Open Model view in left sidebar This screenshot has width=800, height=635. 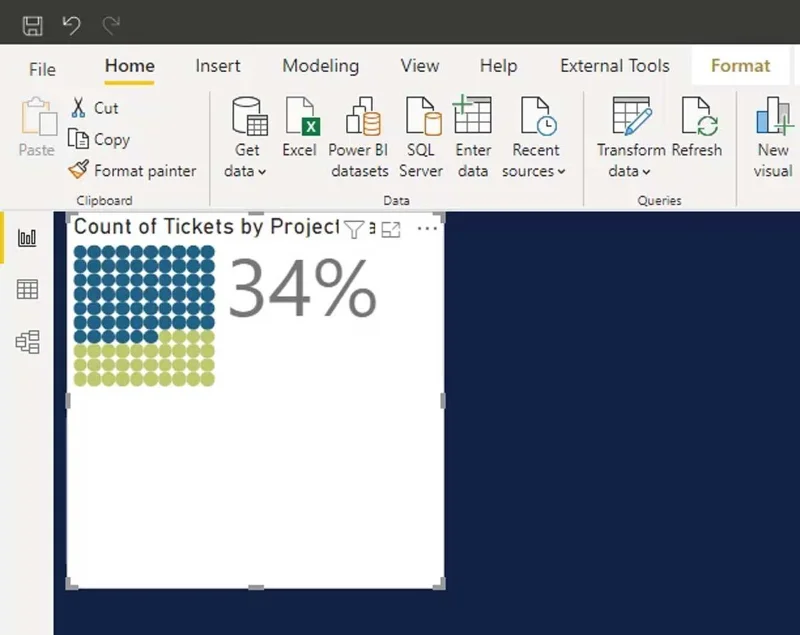pyautogui.click(x=27, y=342)
